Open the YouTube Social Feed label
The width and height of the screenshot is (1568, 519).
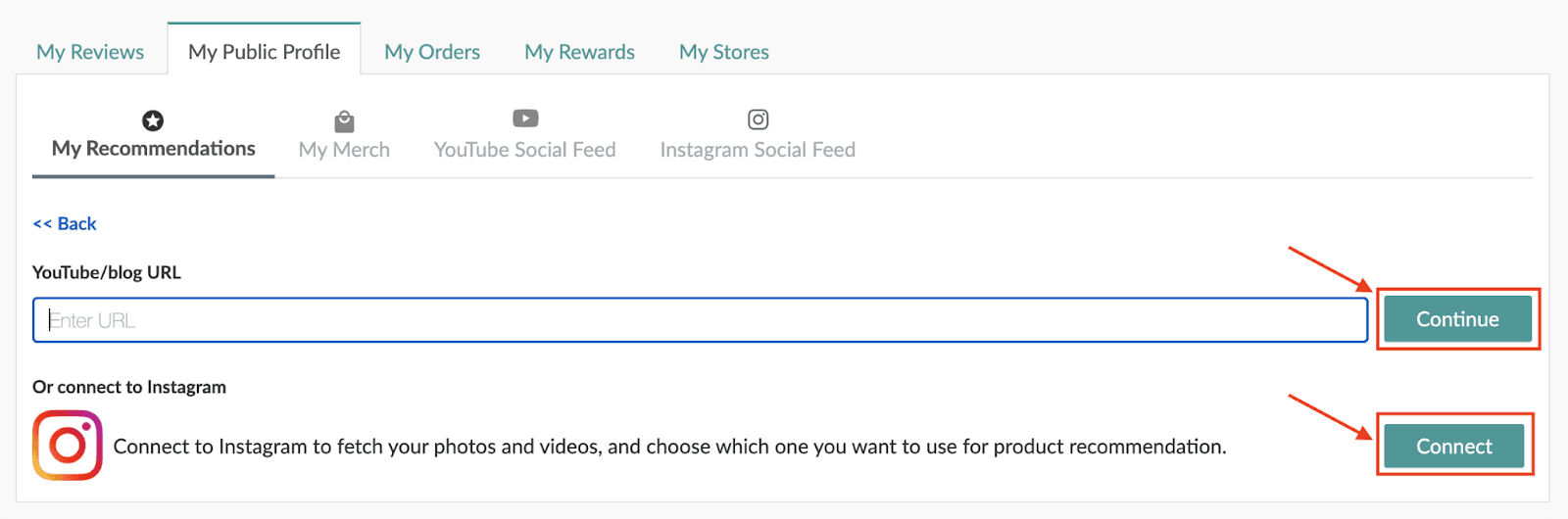pyautogui.click(x=525, y=150)
